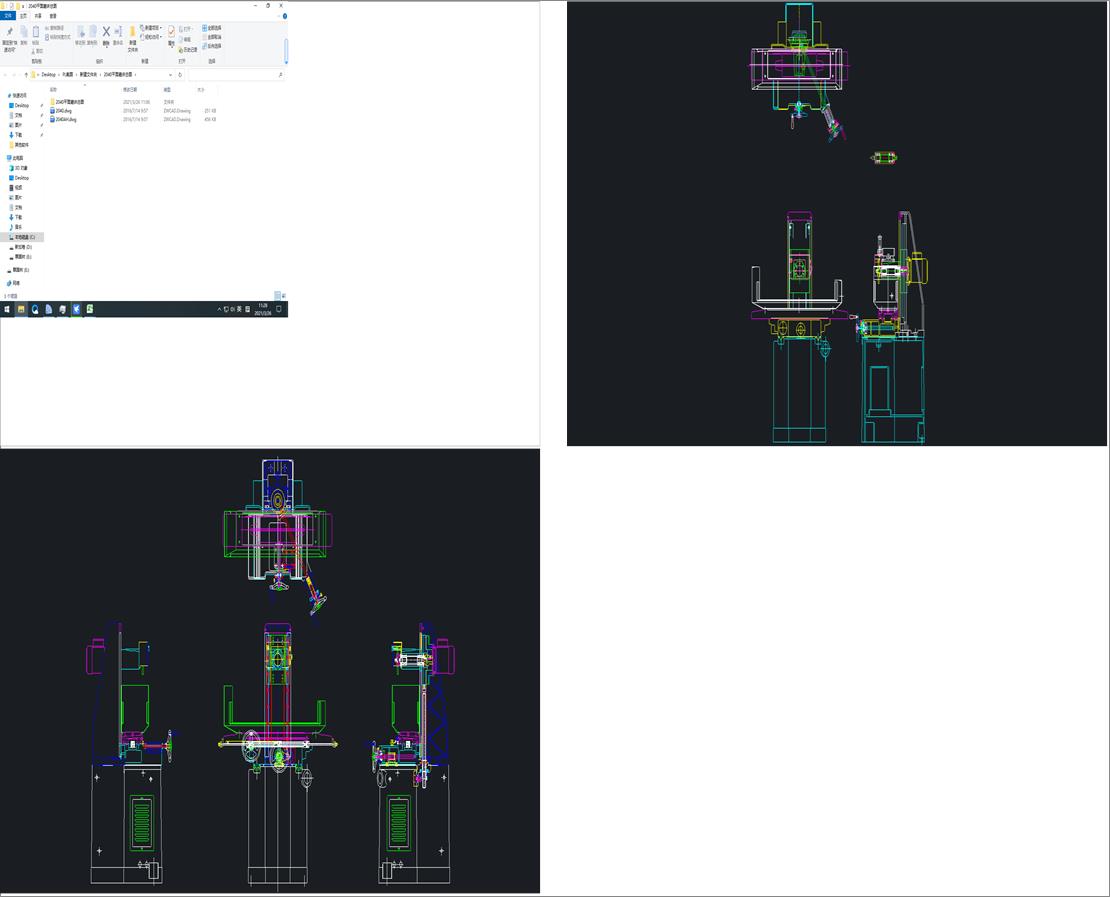Click the Edit icon in the Open group
The width and height of the screenshot is (1110, 897).
coord(185,39)
